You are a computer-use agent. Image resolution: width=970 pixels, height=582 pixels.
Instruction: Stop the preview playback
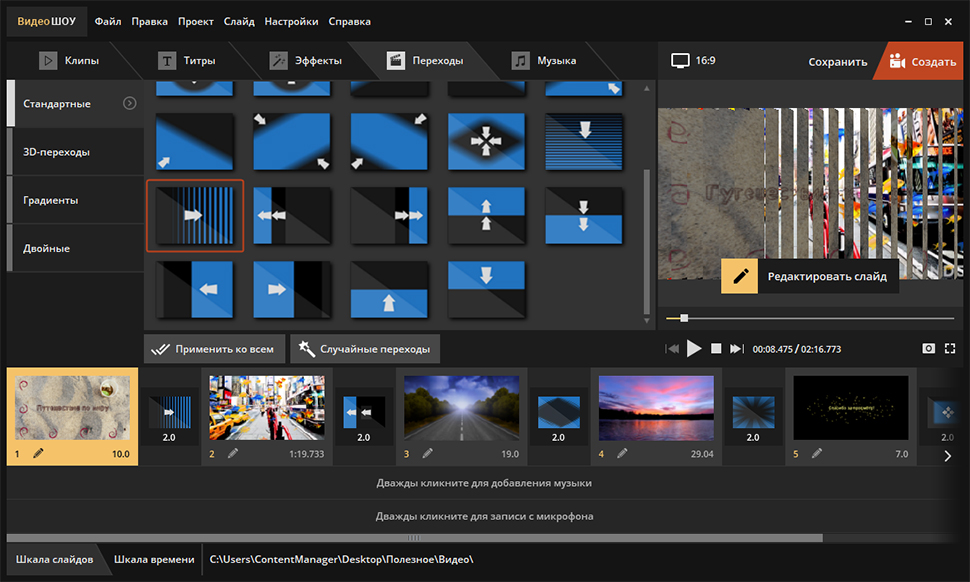click(716, 349)
